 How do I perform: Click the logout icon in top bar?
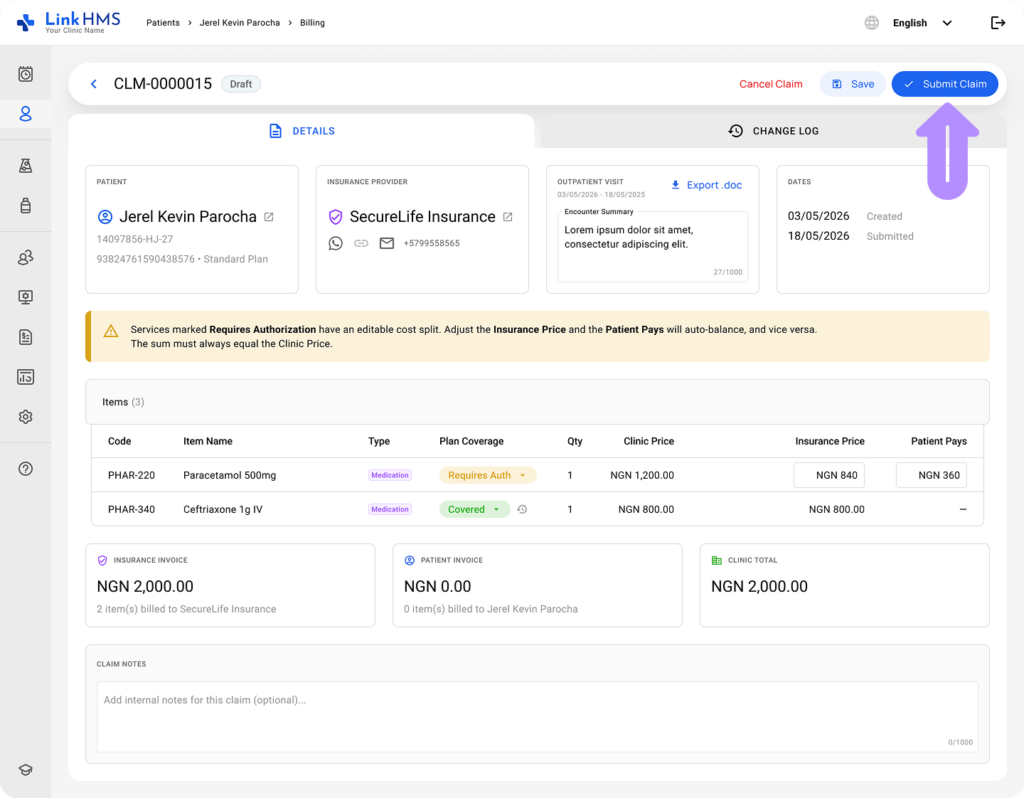[x=998, y=23]
